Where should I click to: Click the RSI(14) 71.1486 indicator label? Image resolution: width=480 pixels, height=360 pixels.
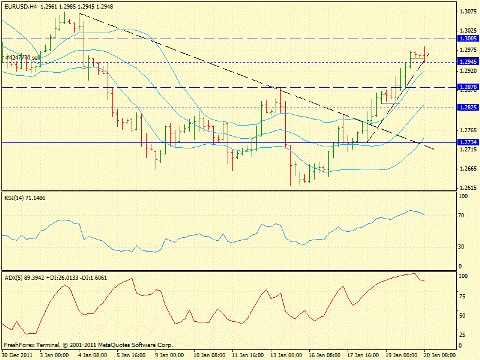25,198
